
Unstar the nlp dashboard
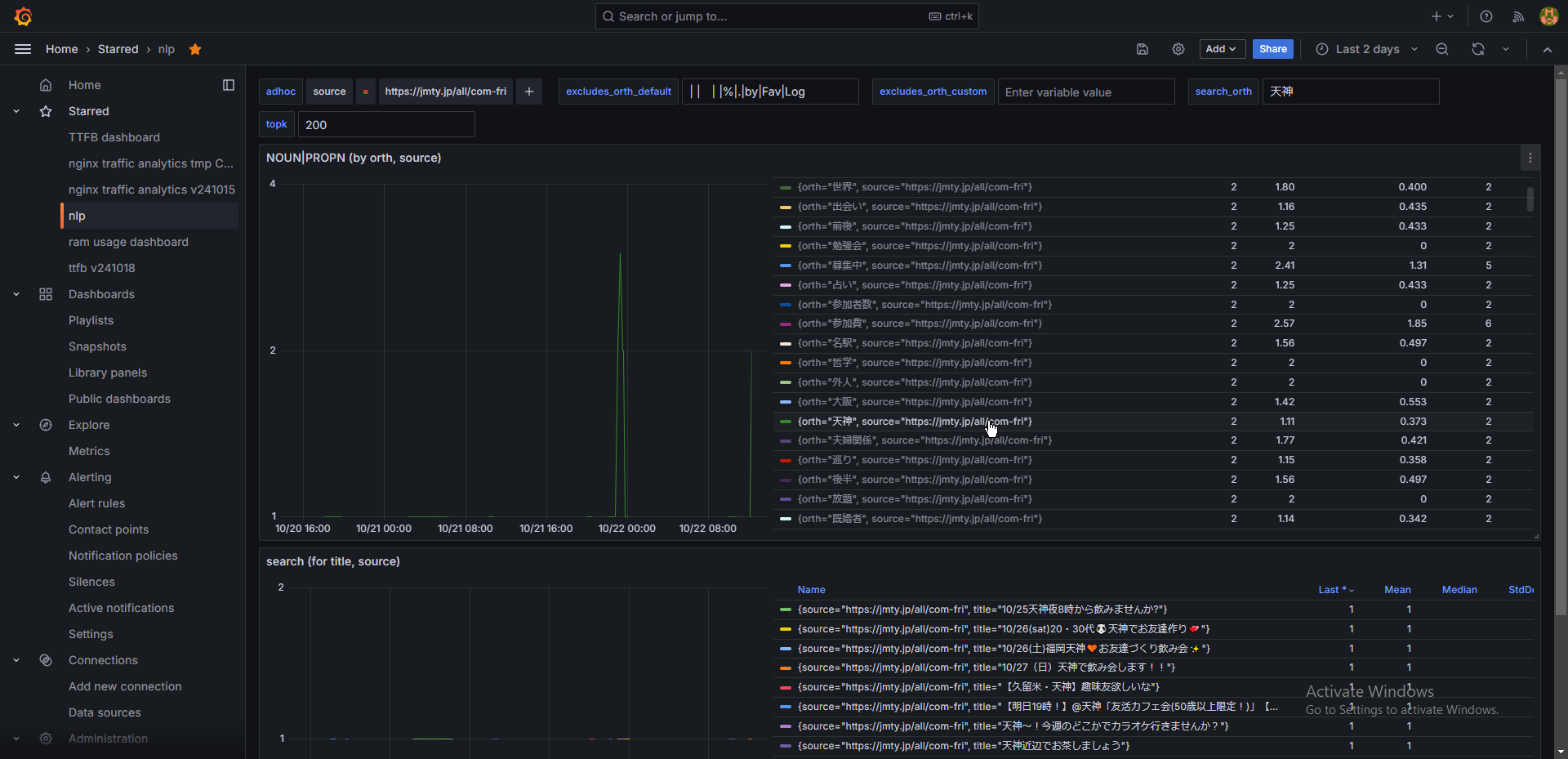pyautogui.click(x=195, y=49)
